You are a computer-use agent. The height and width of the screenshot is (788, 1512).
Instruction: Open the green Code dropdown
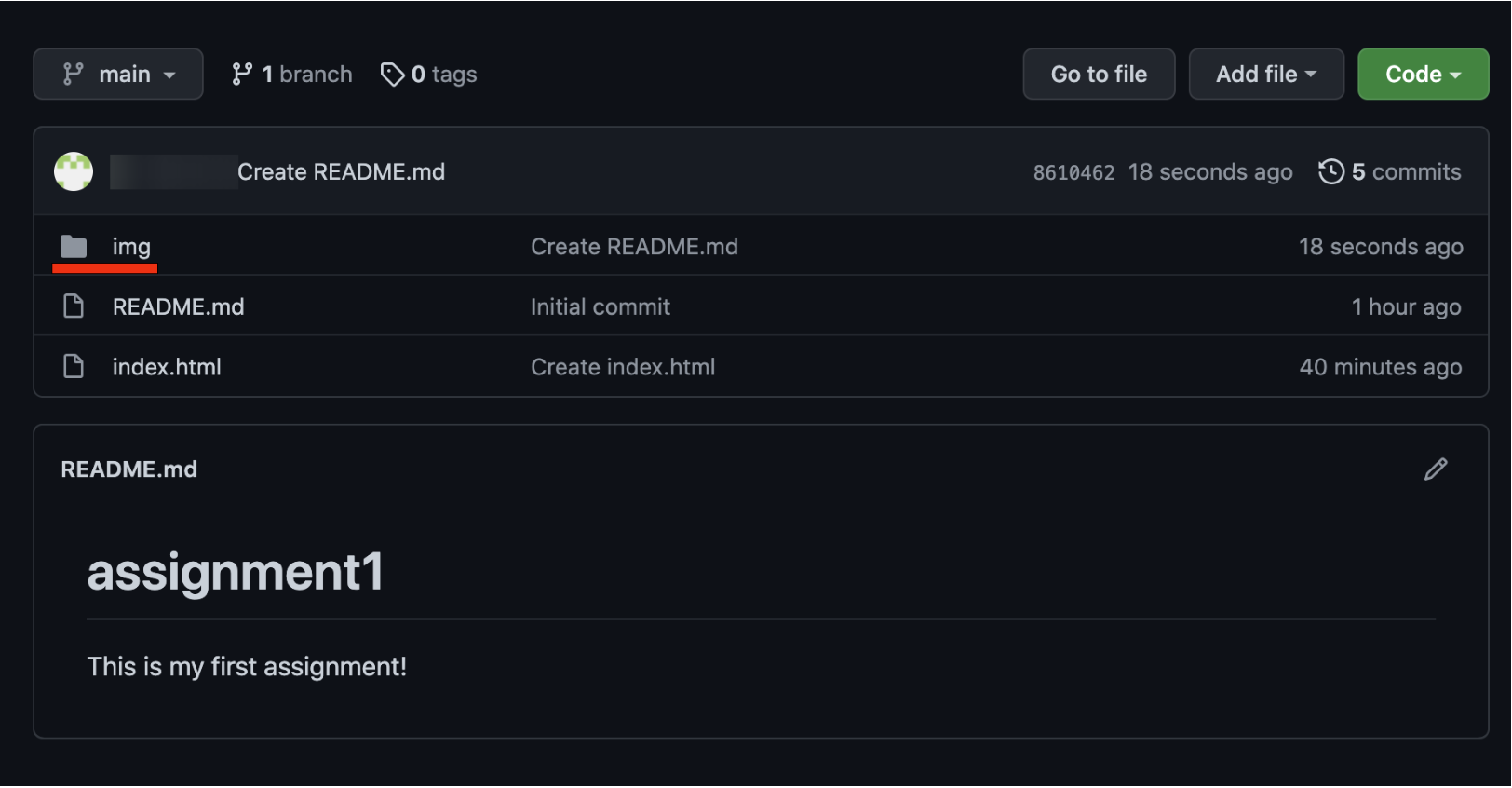[1422, 75]
